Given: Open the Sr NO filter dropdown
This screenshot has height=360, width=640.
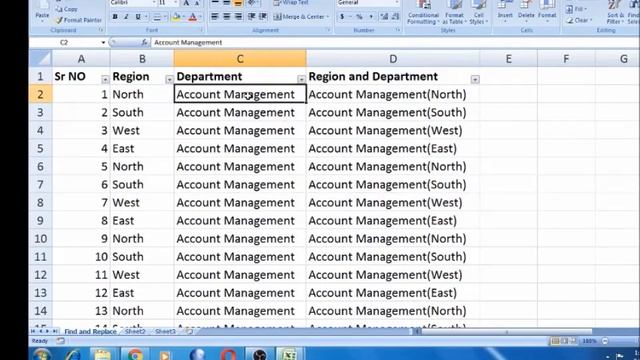Looking at the screenshot, I should point(105,79).
